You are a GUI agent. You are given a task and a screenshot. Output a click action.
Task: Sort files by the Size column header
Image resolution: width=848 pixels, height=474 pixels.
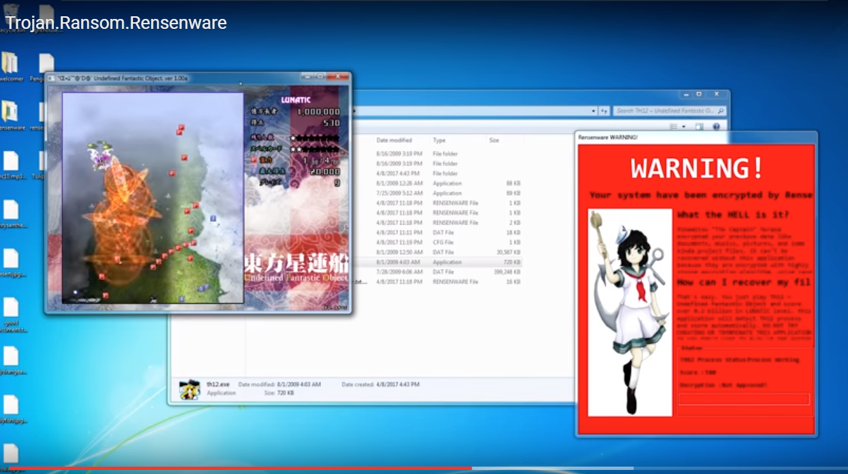[x=494, y=140]
